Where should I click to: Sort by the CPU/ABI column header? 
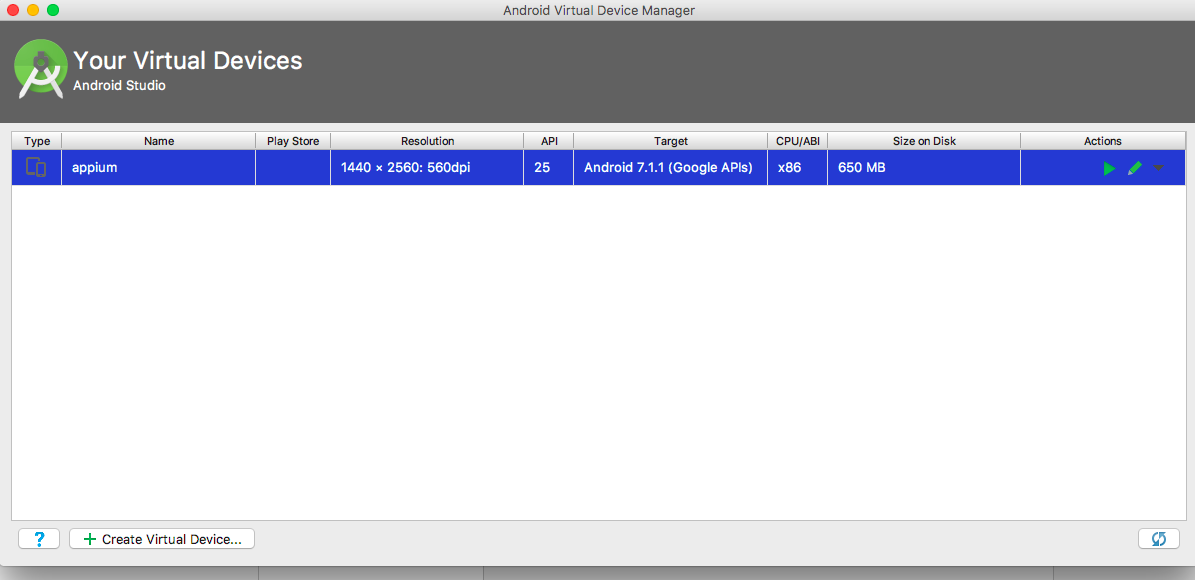(x=797, y=141)
